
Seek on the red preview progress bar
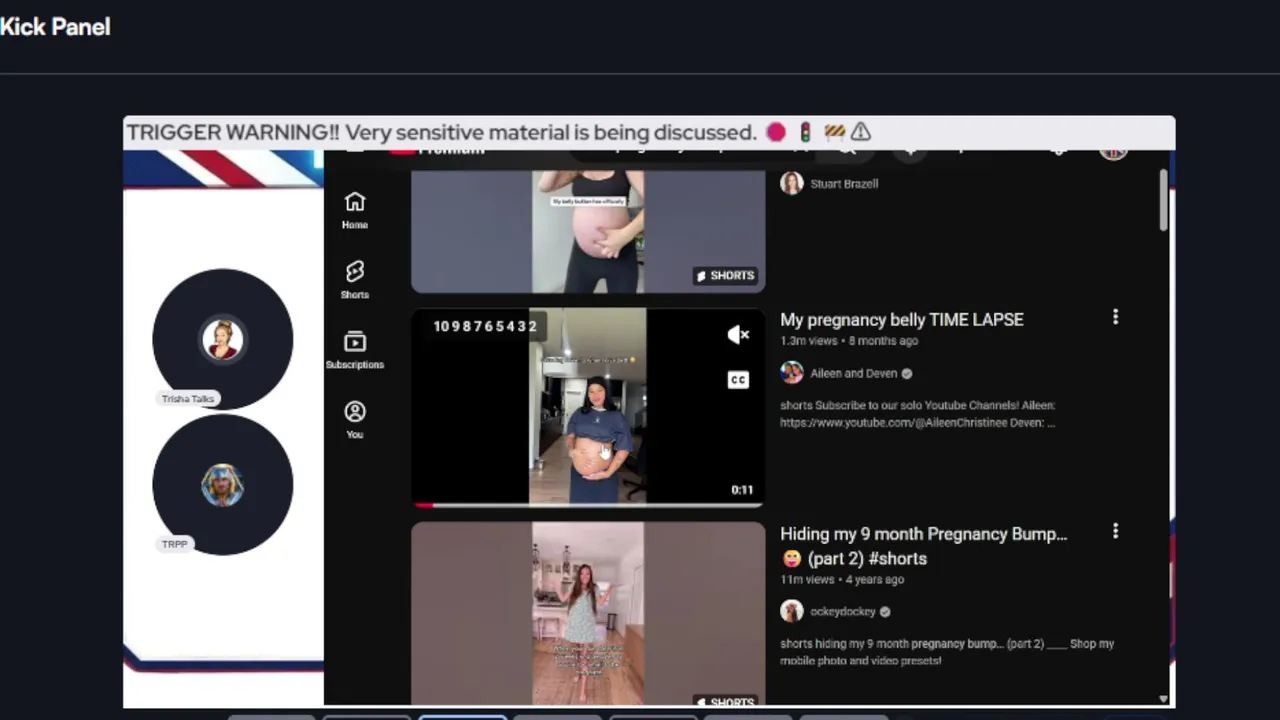pos(588,504)
